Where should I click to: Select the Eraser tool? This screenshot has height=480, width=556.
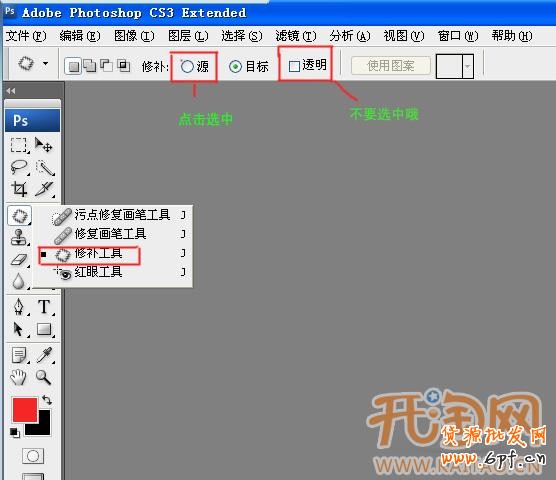point(19,259)
